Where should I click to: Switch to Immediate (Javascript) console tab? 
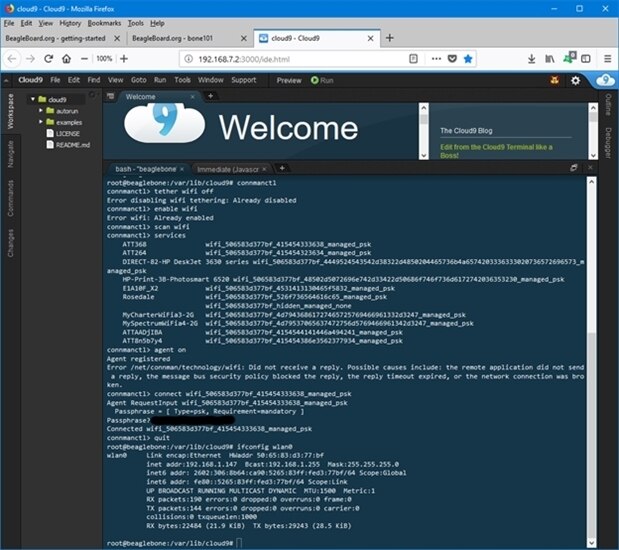pos(228,169)
